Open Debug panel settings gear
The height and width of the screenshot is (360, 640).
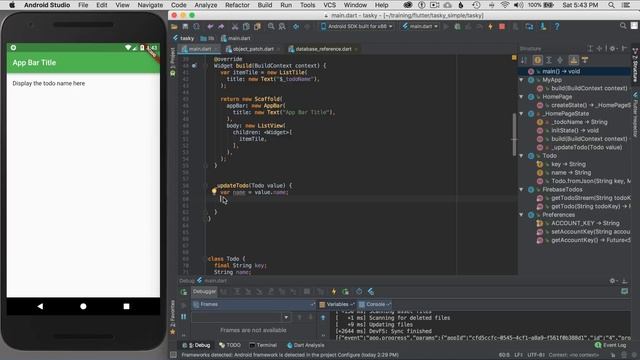click(x=612, y=281)
